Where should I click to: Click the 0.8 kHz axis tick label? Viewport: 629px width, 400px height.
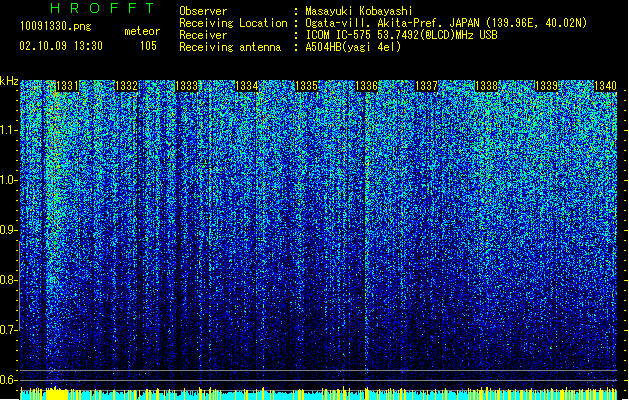tap(8, 280)
